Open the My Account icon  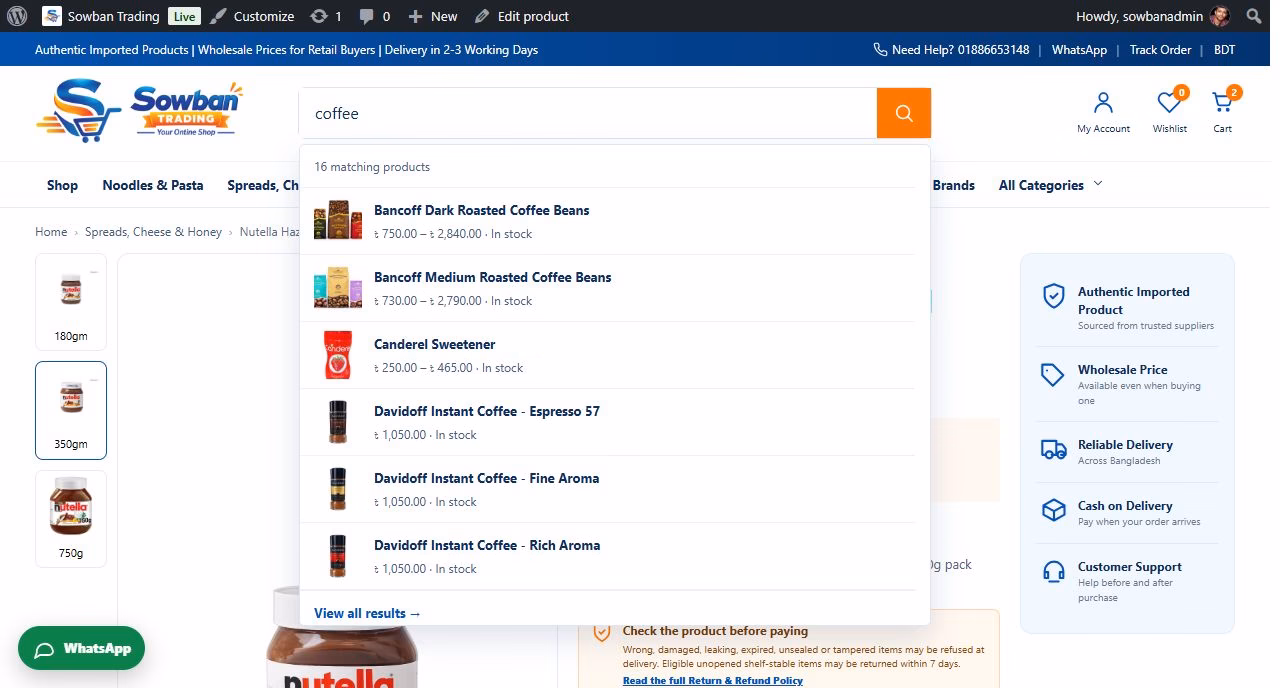(x=1103, y=112)
